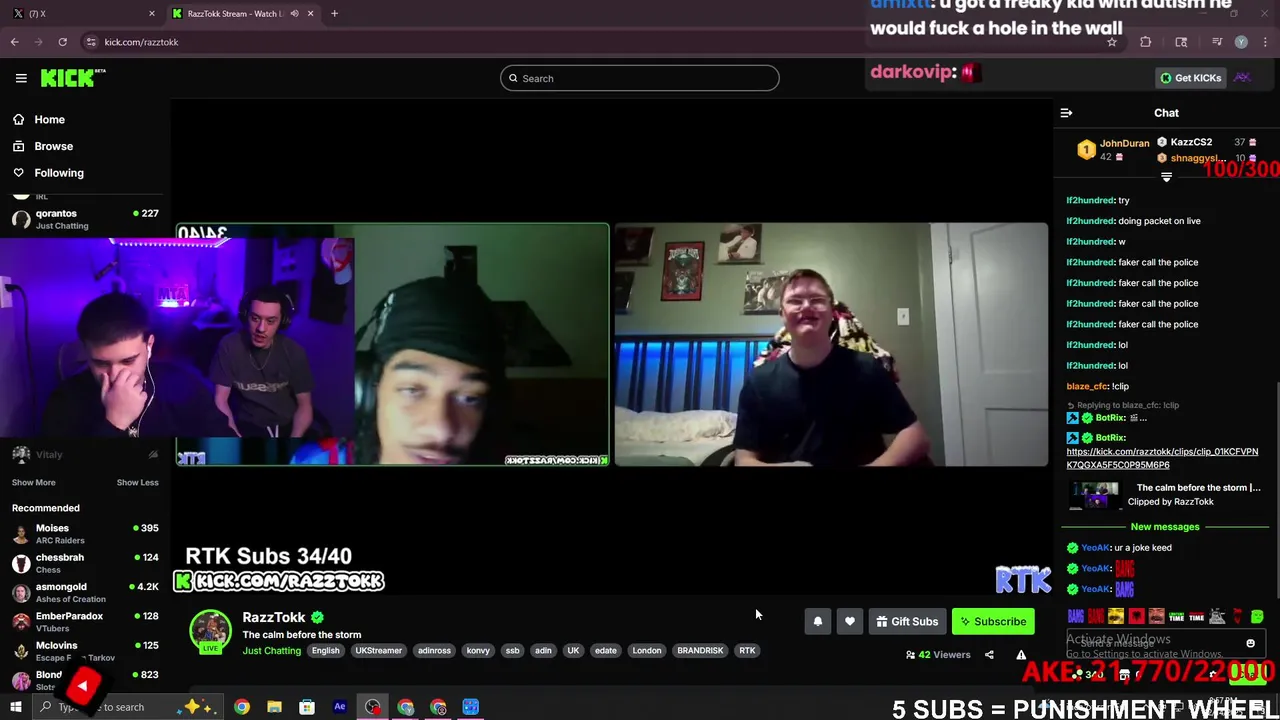Click the RazzTokk channel name
This screenshot has height=720, width=1280.
click(x=273, y=617)
